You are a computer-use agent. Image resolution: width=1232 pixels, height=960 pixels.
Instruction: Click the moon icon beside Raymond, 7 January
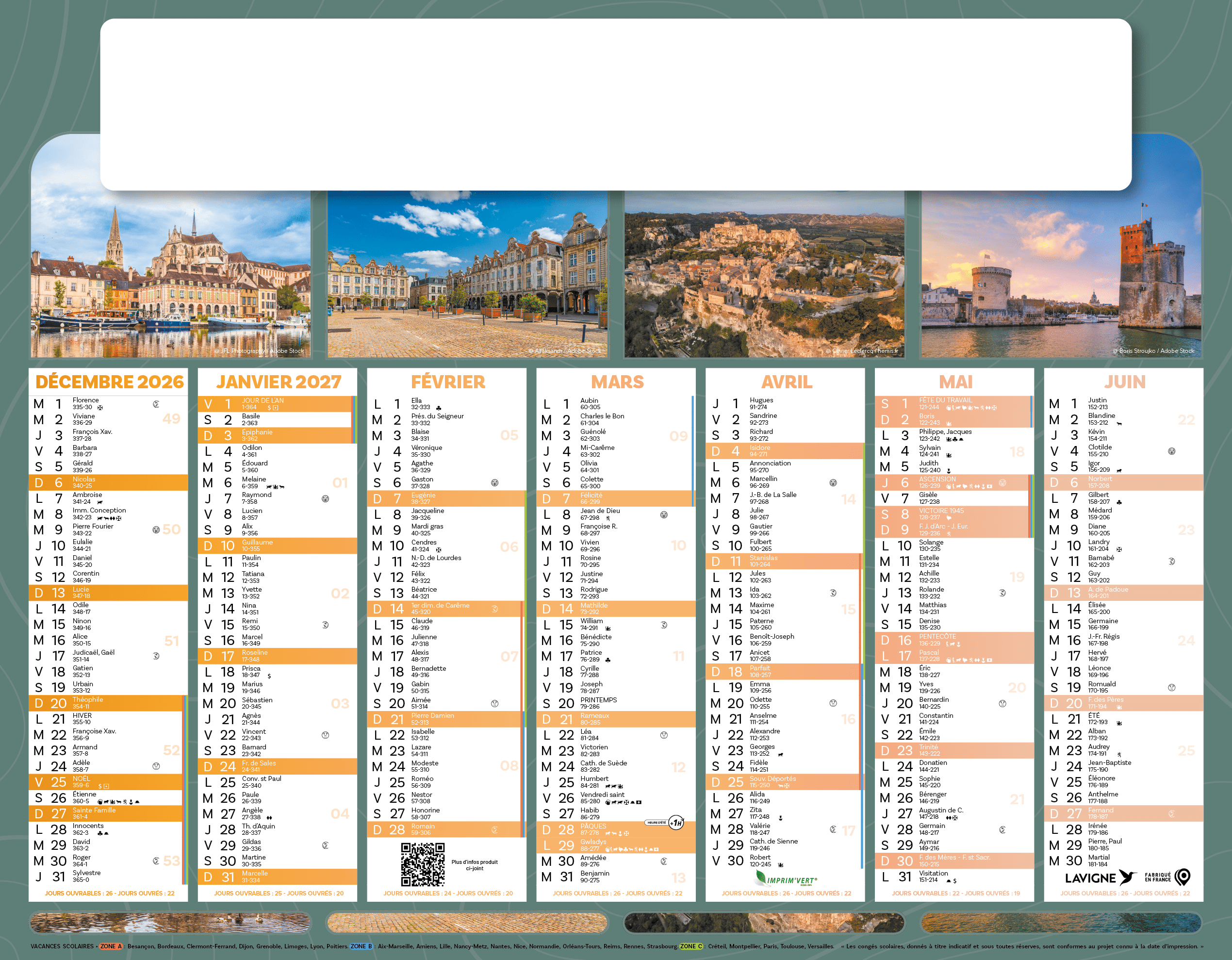tap(325, 498)
